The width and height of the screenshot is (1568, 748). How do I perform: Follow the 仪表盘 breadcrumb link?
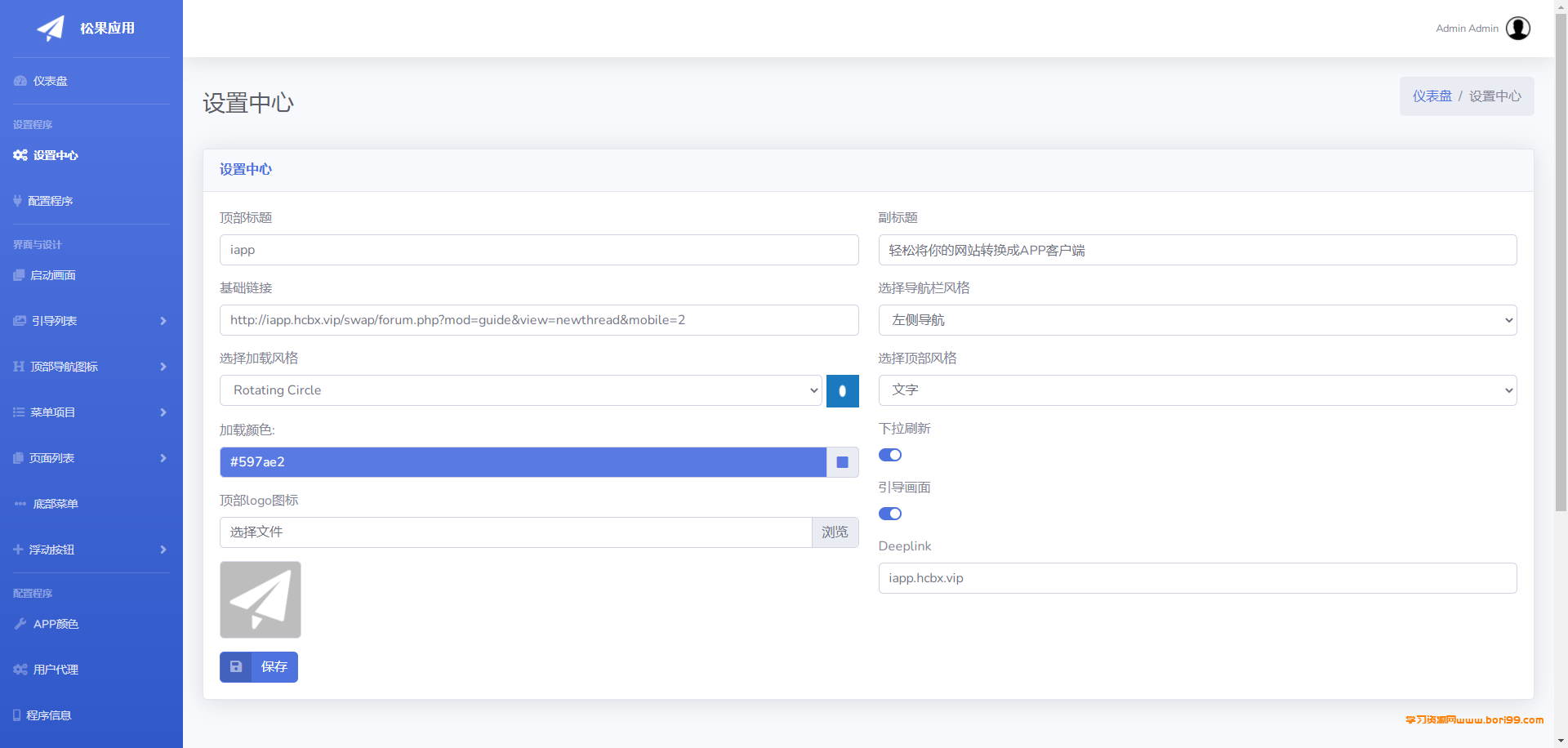1432,96
